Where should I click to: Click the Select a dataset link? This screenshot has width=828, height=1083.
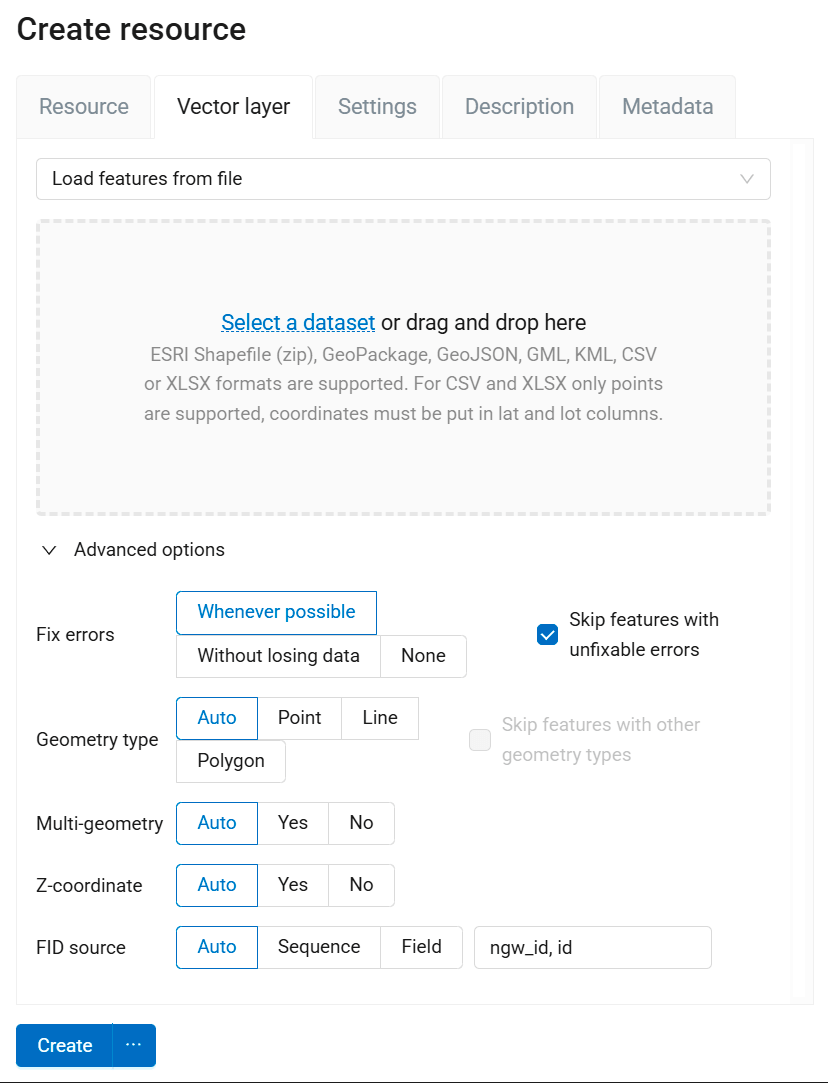tap(298, 322)
